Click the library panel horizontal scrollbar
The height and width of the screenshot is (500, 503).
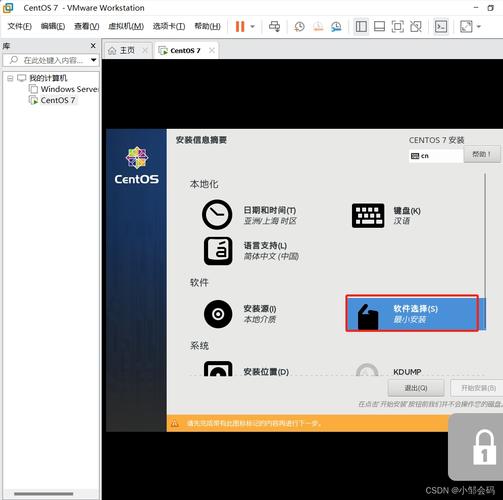coord(44,494)
